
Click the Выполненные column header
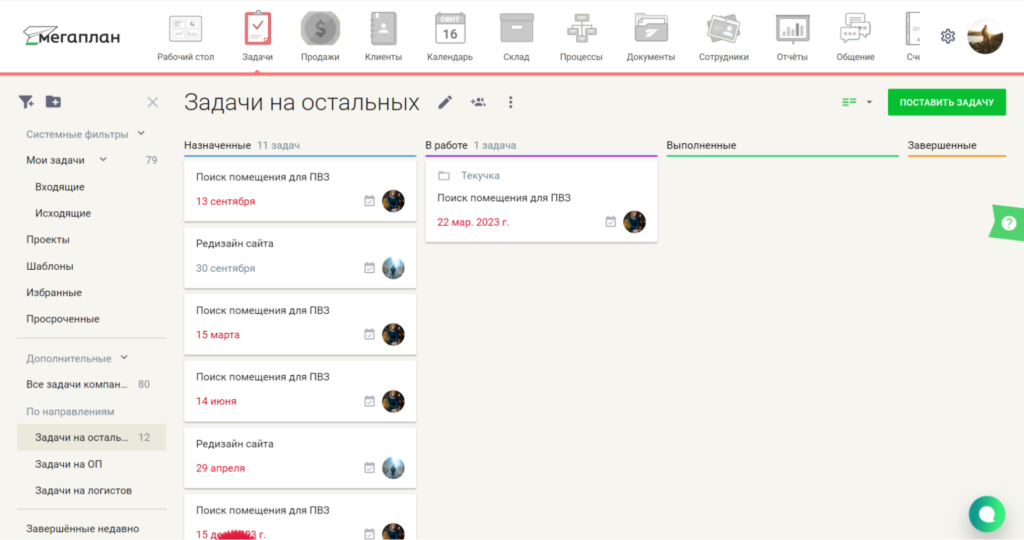[701, 146]
